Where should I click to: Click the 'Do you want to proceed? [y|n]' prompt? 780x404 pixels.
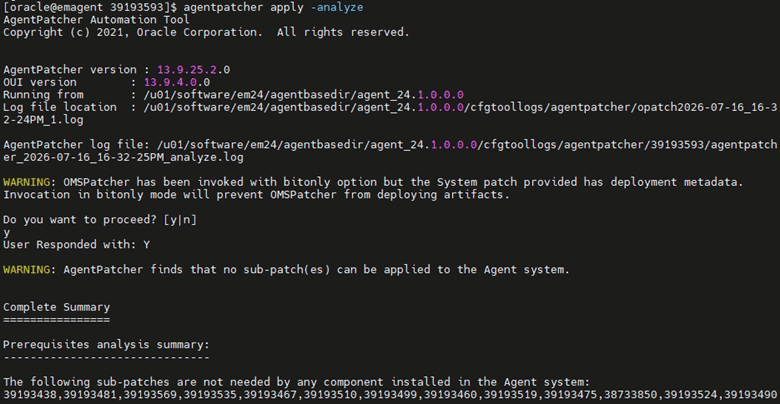click(100, 219)
